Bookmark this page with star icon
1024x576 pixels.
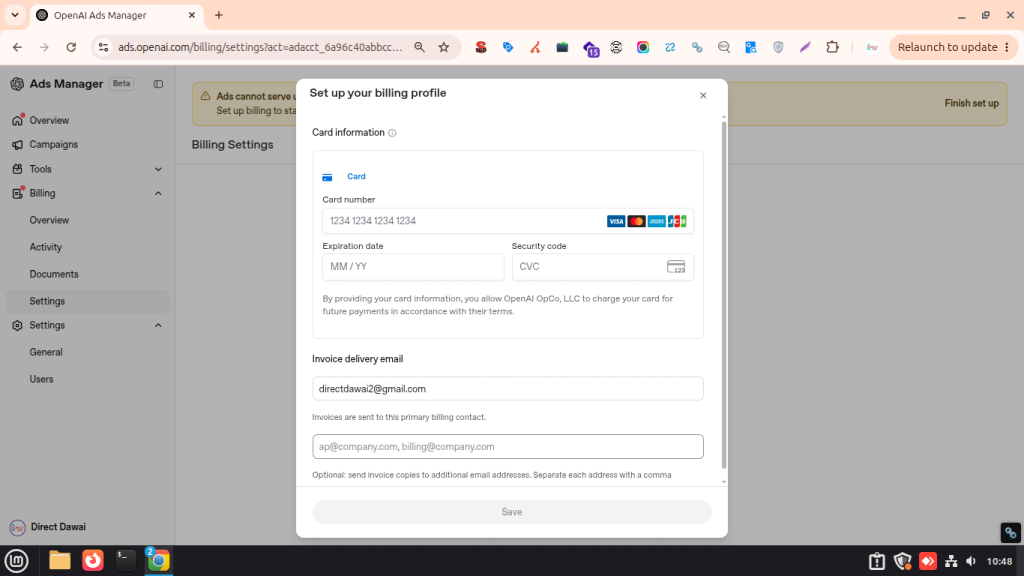tap(444, 47)
